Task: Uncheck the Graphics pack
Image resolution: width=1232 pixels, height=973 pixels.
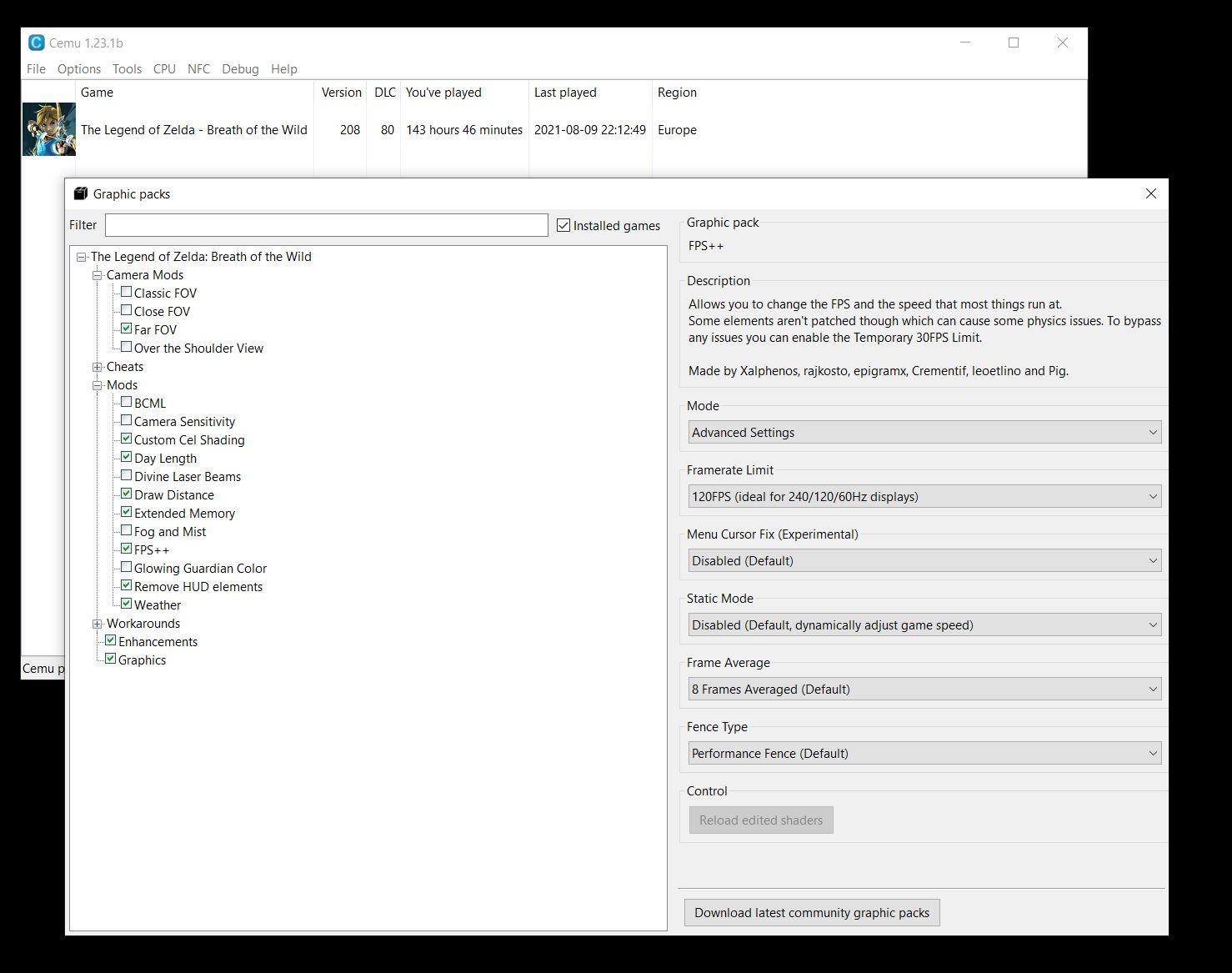Action: click(110, 659)
